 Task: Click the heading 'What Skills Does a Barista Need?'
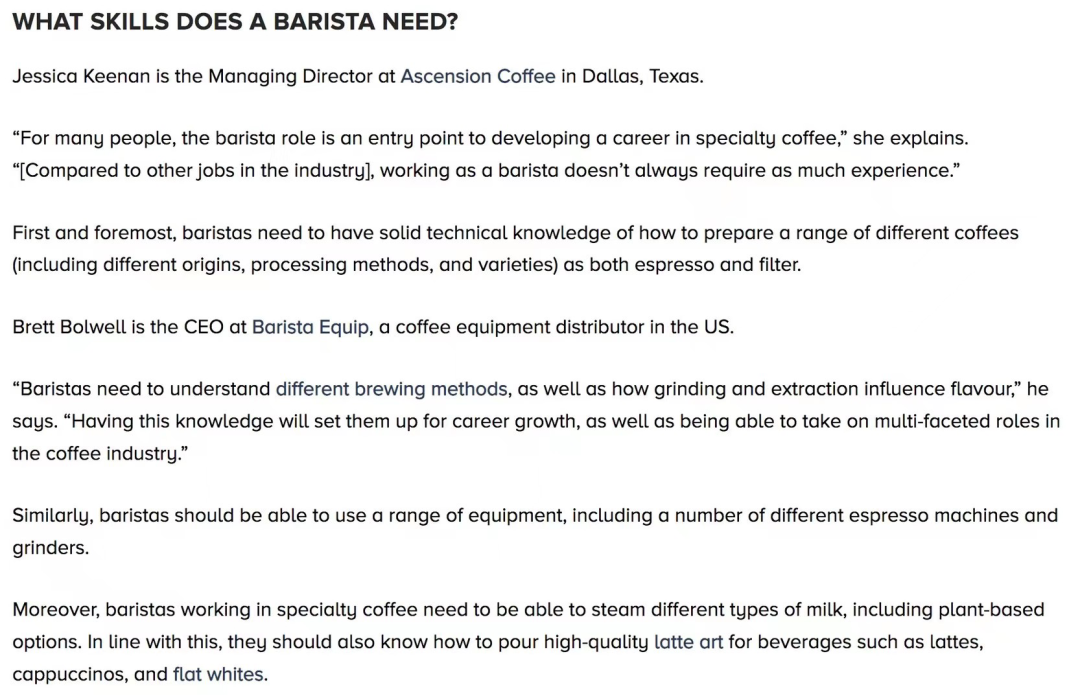pos(235,22)
